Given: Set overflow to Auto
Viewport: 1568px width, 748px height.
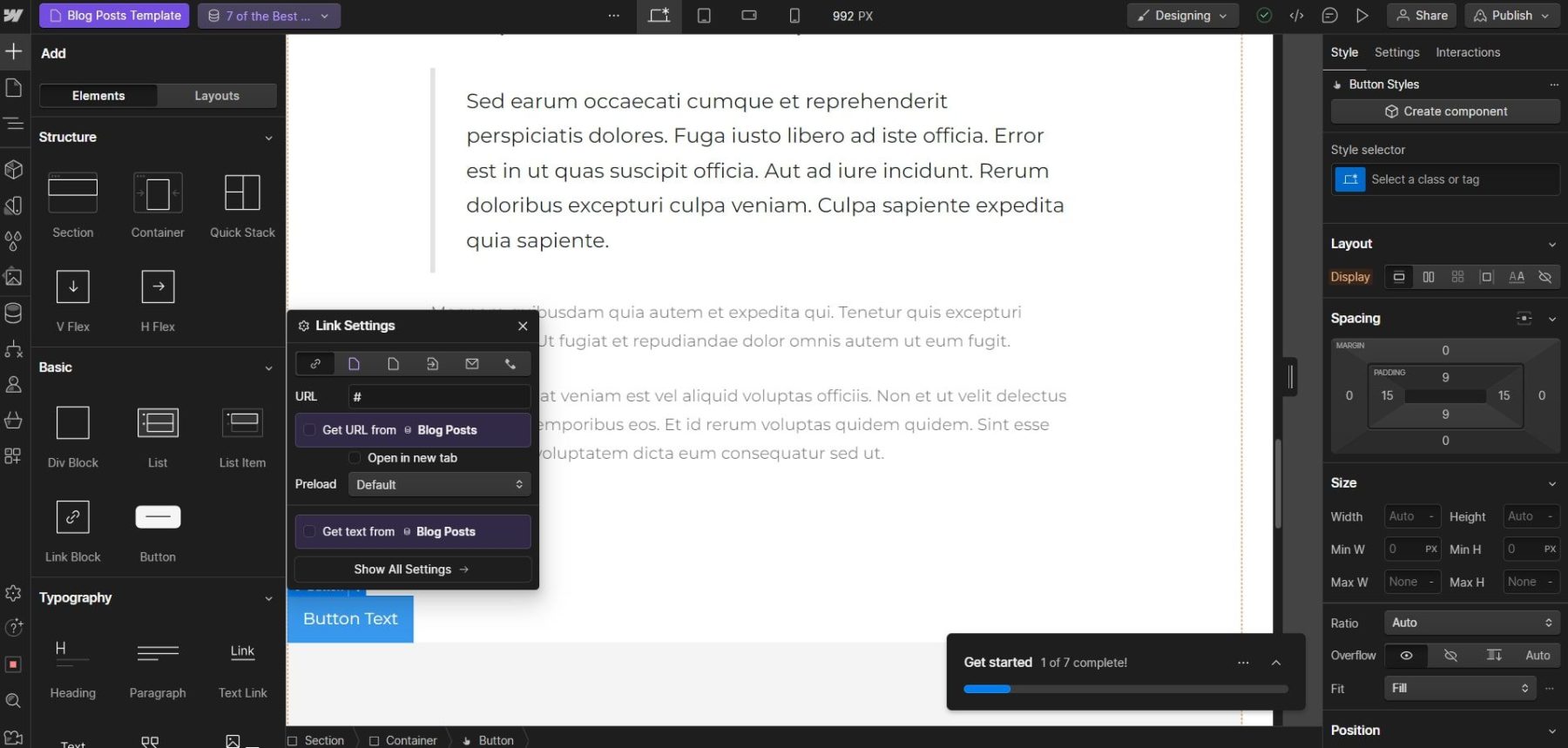Looking at the screenshot, I should [x=1538, y=656].
